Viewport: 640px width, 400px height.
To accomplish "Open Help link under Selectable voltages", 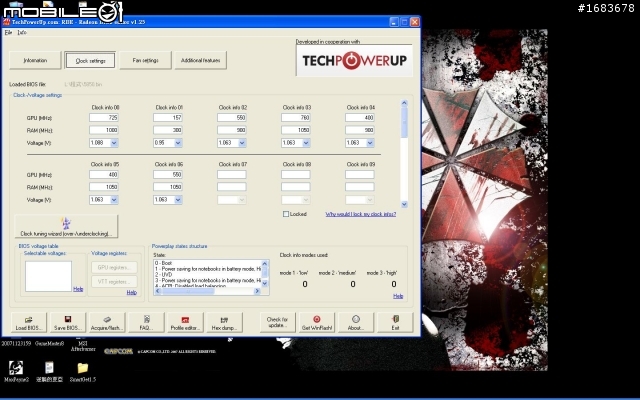I will (78, 289).
